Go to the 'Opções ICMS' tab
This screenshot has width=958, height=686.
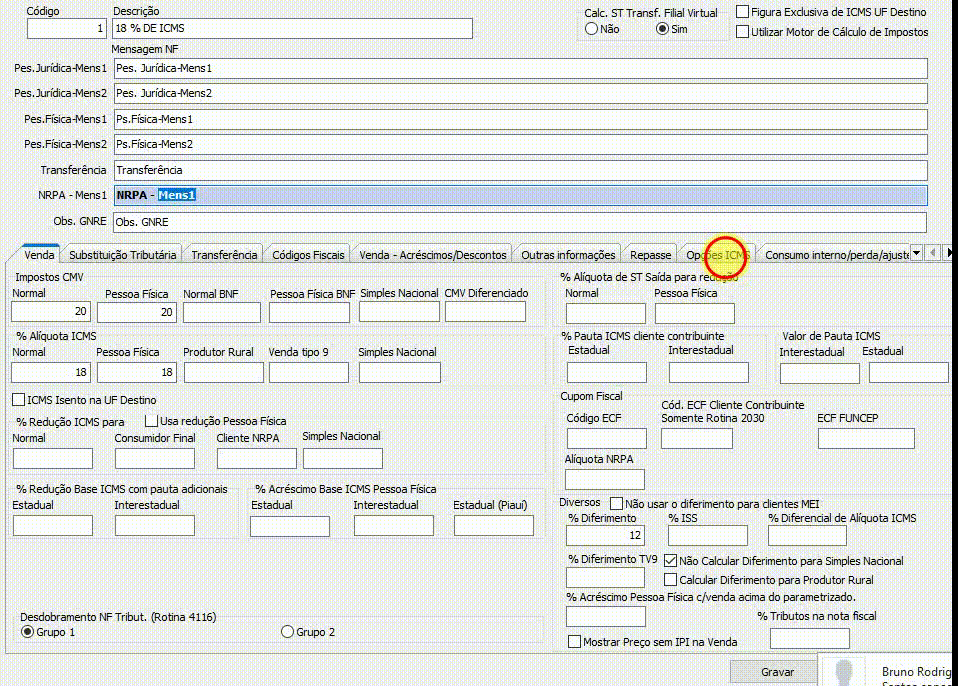[717, 255]
